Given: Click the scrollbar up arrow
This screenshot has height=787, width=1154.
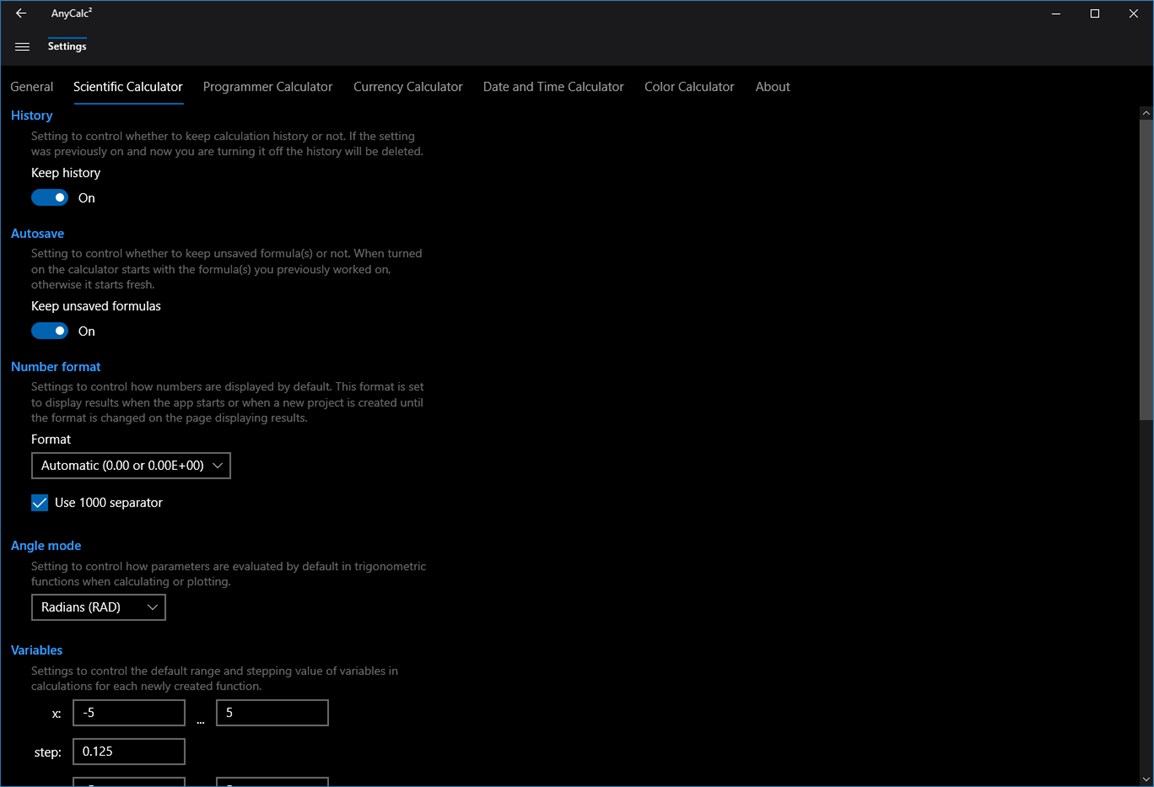Looking at the screenshot, I should (x=1146, y=112).
